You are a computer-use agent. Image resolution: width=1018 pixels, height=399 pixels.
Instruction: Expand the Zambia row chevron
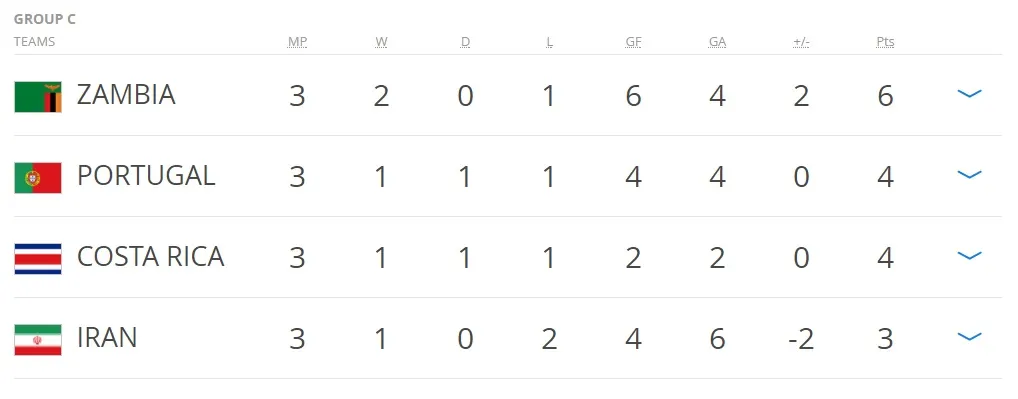coord(969,94)
